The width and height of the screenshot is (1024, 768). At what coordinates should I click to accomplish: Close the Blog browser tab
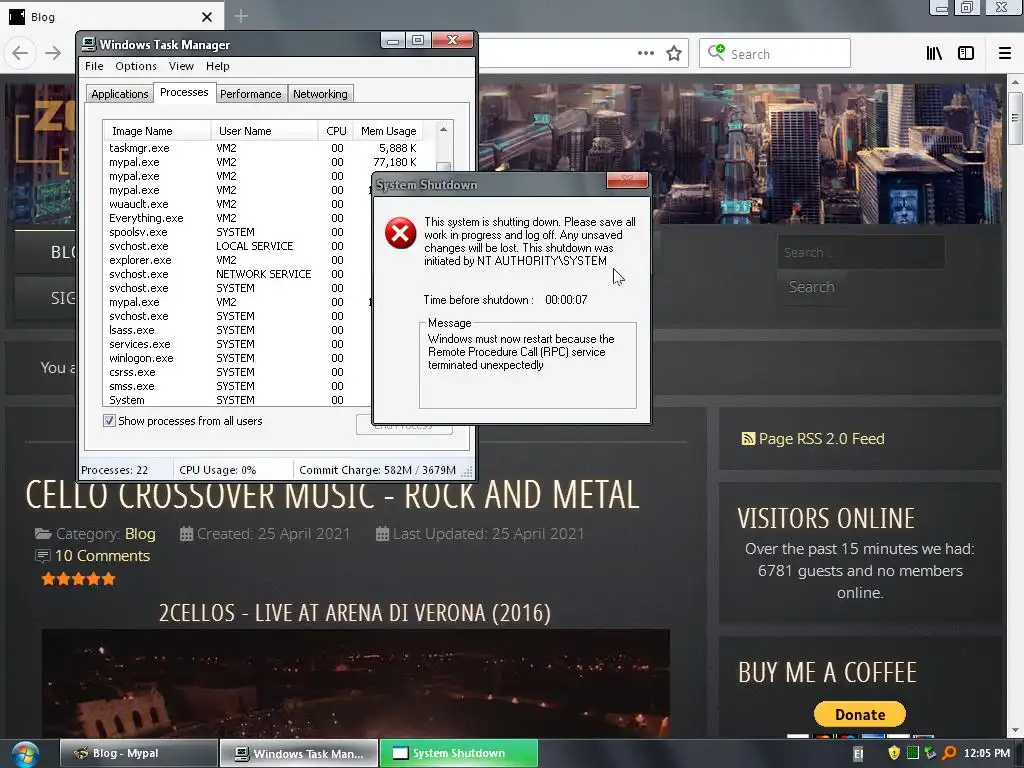[206, 17]
